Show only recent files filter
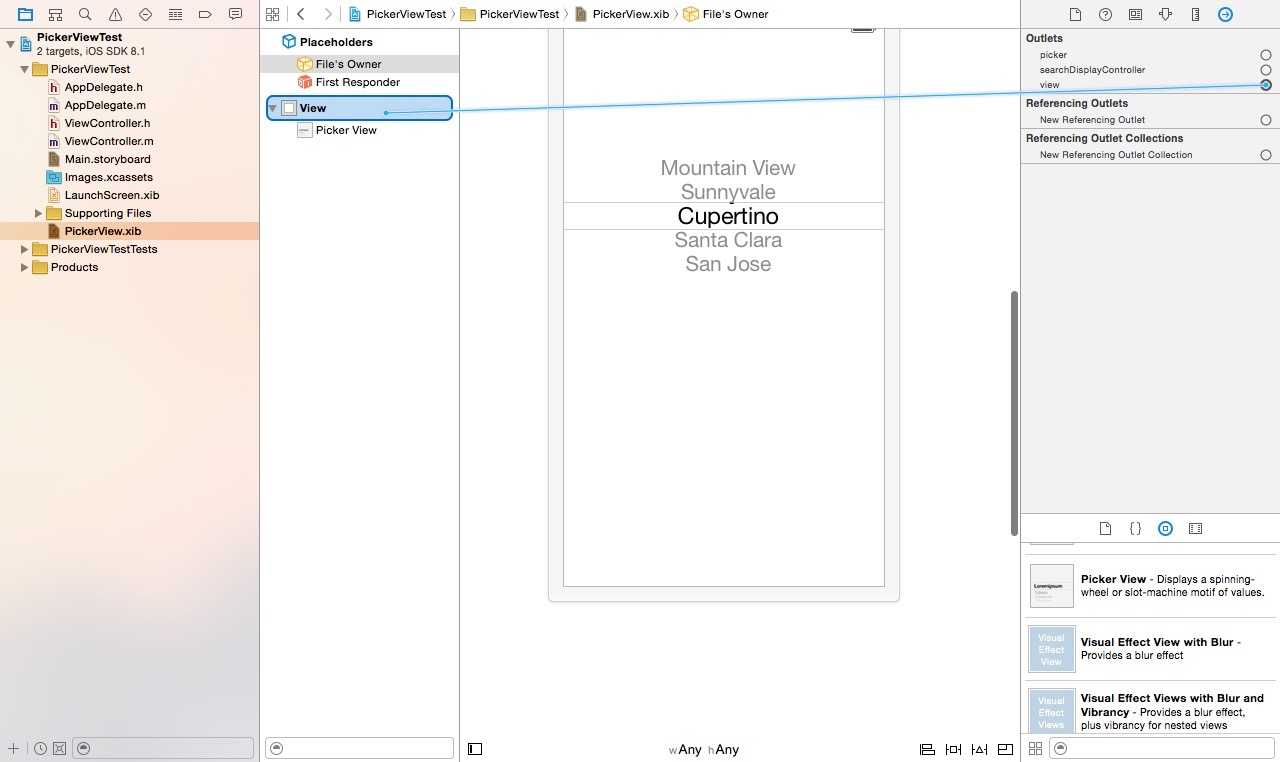The image size is (1280, 762). click(39, 748)
